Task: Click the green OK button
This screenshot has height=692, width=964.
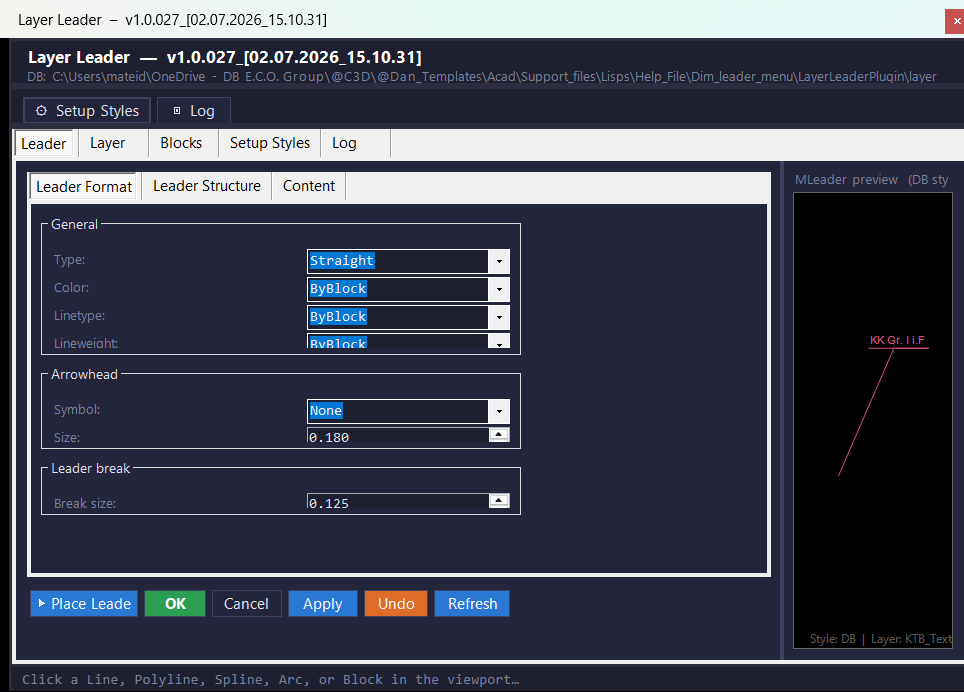Action: point(175,604)
